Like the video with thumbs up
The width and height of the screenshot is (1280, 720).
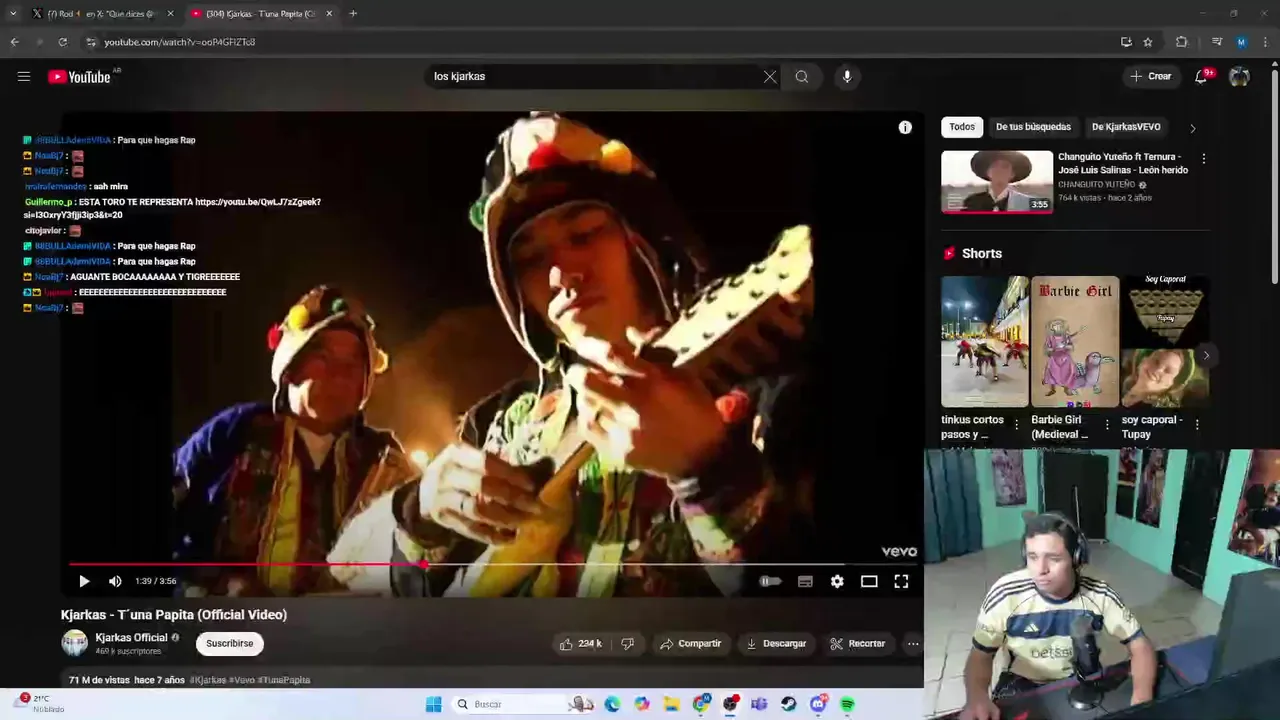tap(581, 644)
